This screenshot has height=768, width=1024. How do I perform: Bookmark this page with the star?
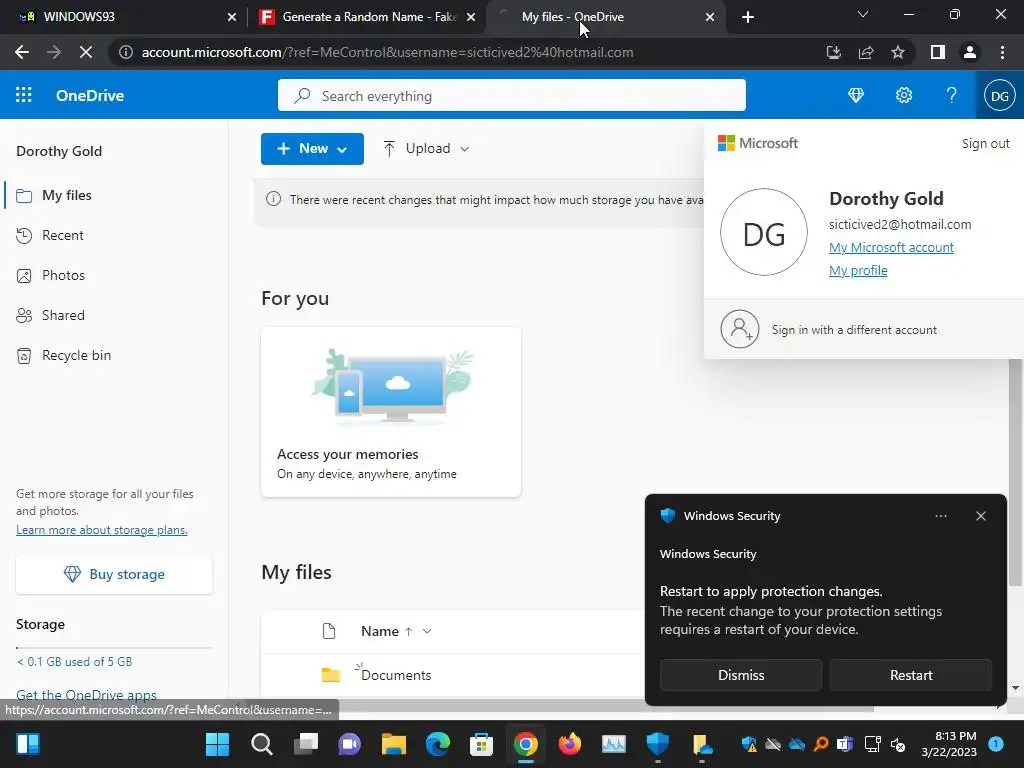(898, 52)
